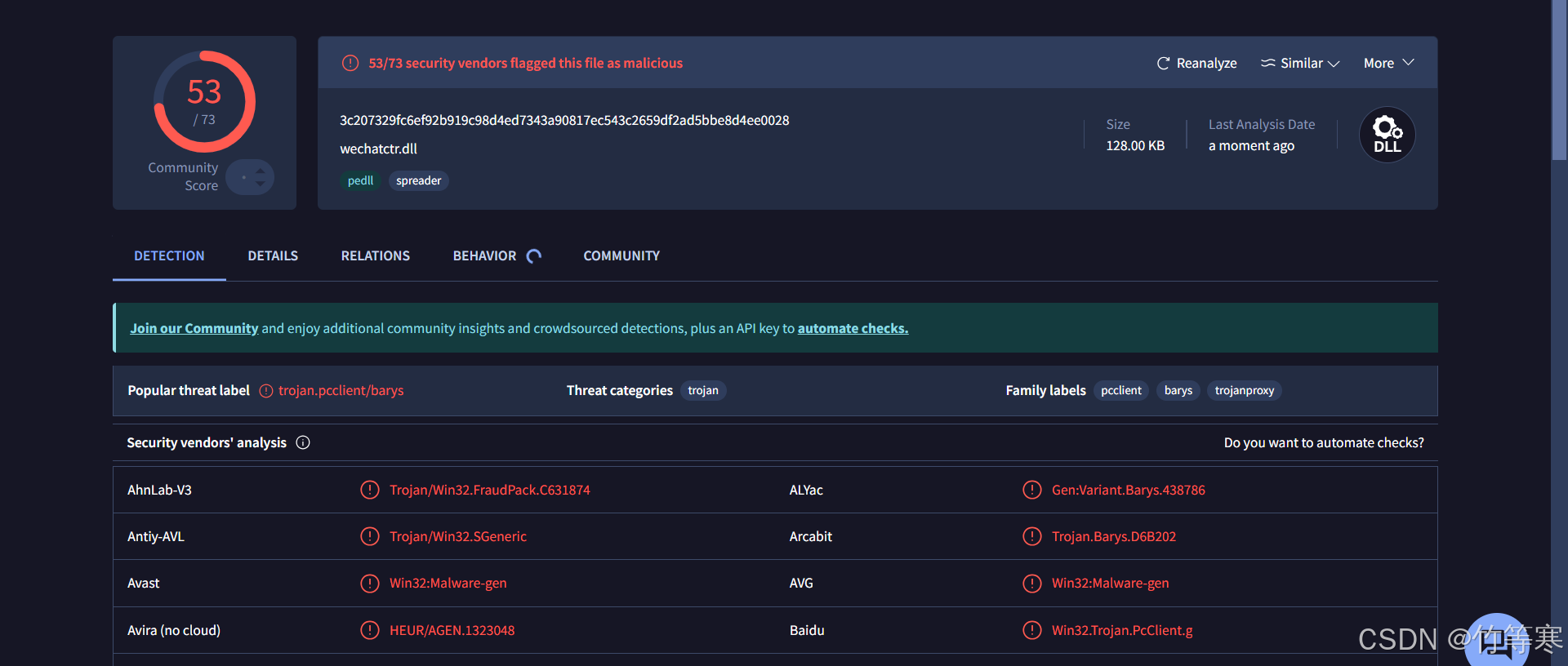The width and height of the screenshot is (1568, 666).
Task: Click the AVG detection alert icon
Action: [1032, 584]
